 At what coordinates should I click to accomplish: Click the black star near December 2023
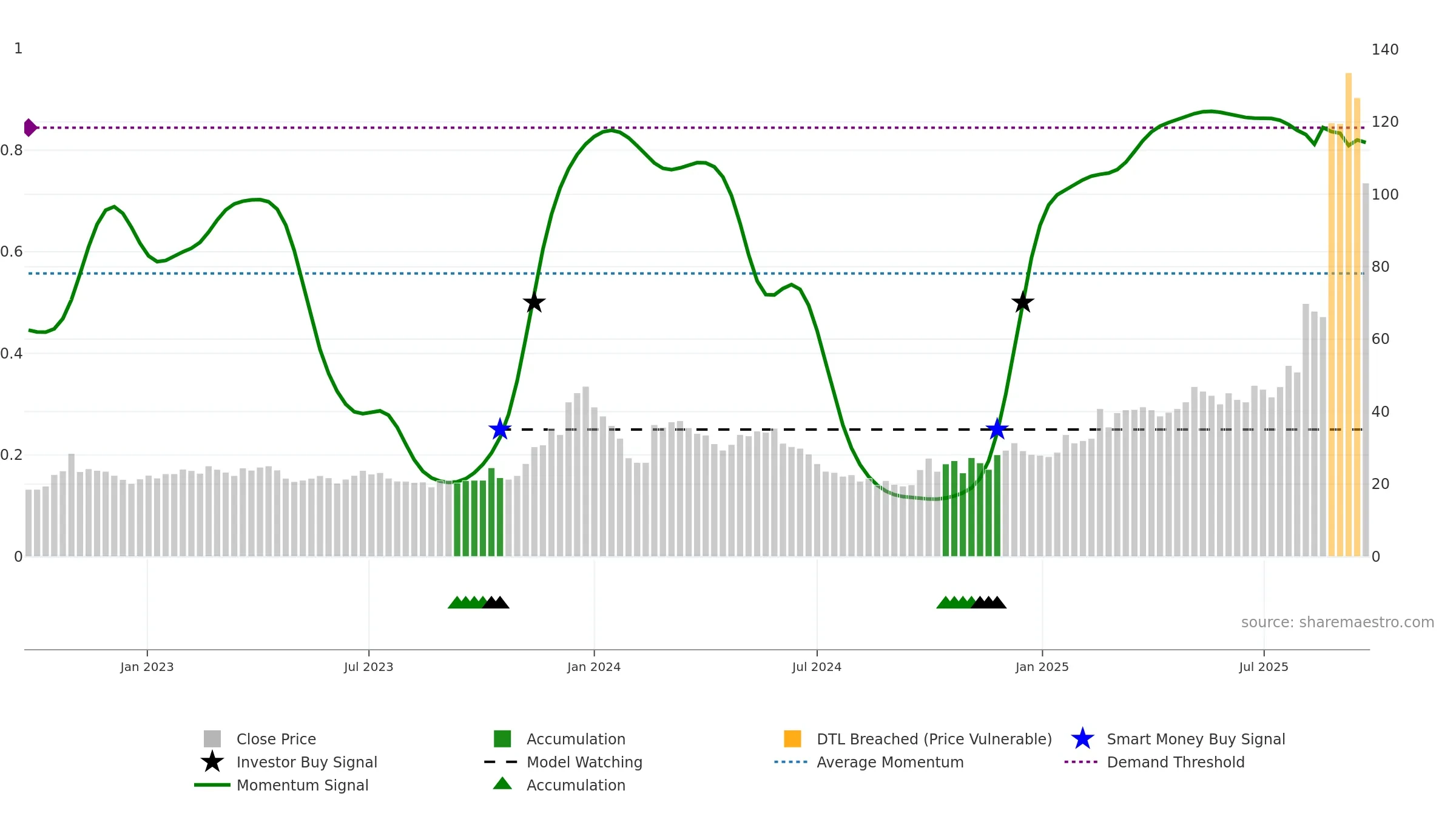tap(534, 302)
